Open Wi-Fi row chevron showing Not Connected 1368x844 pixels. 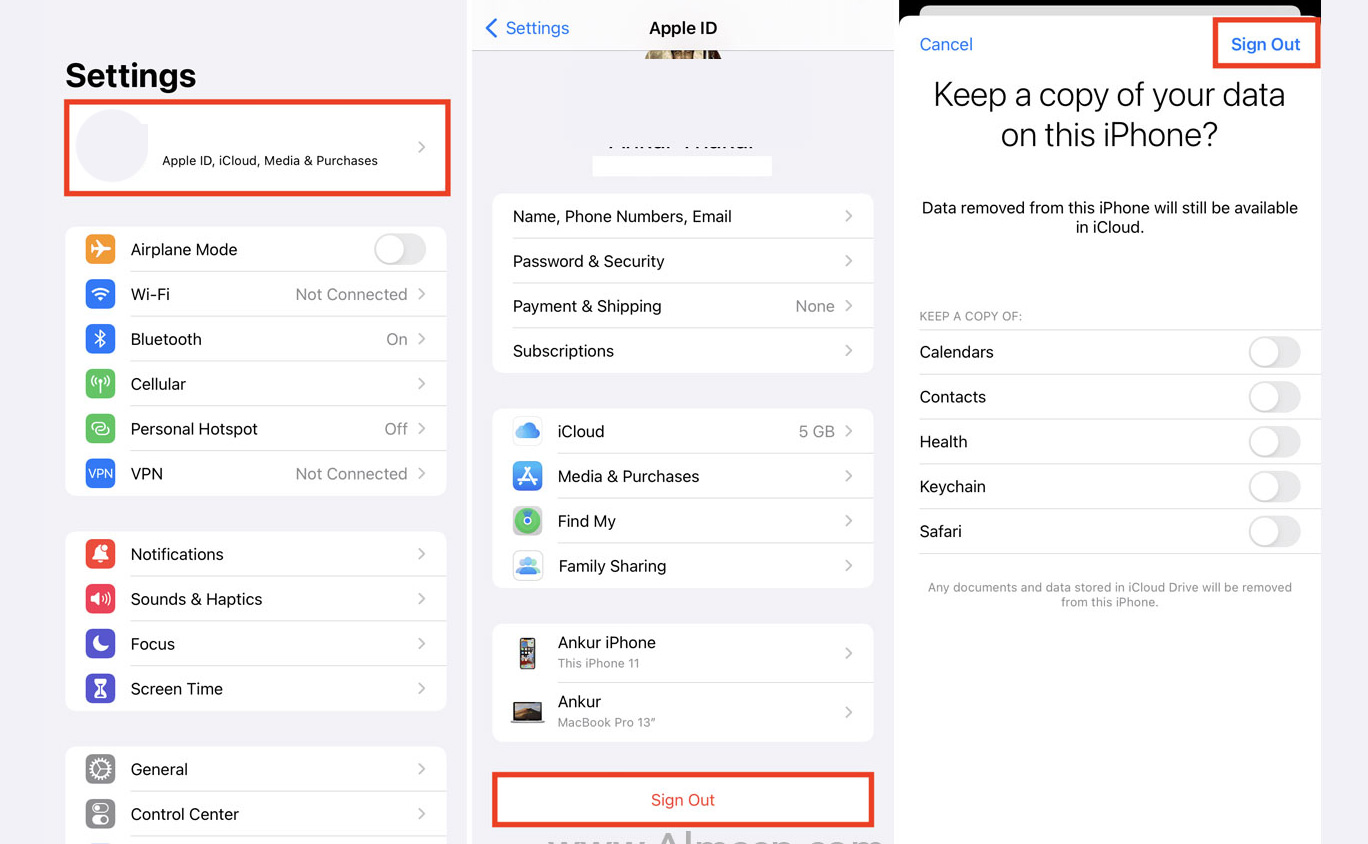point(422,294)
